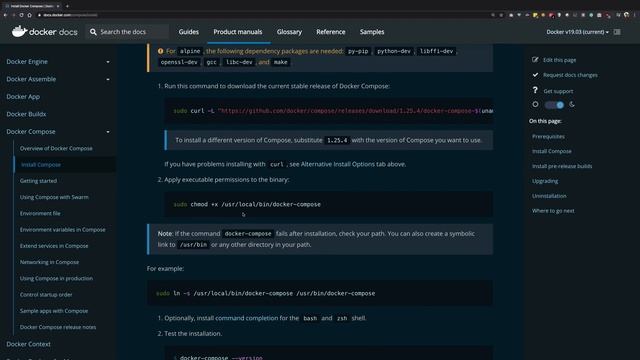Click the Docker whale logo
The image size is (640, 360).
click(x=19, y=31)
